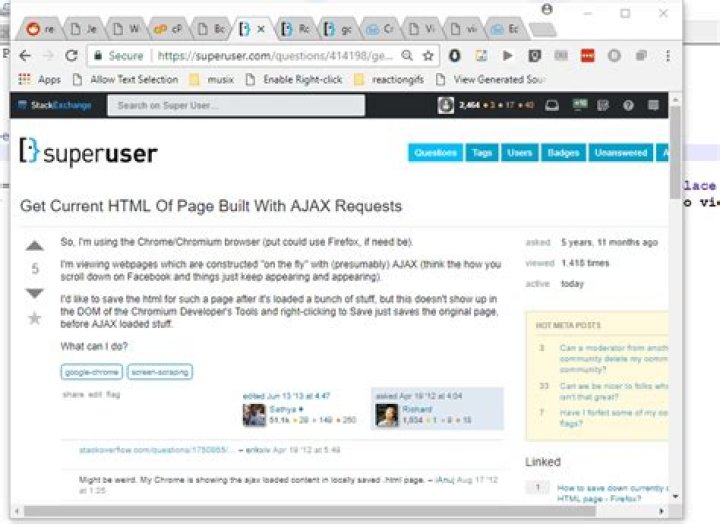This screenshot has height=524, width=720.
Task: Go back with the browser back arrow
Action: [25, 56]
